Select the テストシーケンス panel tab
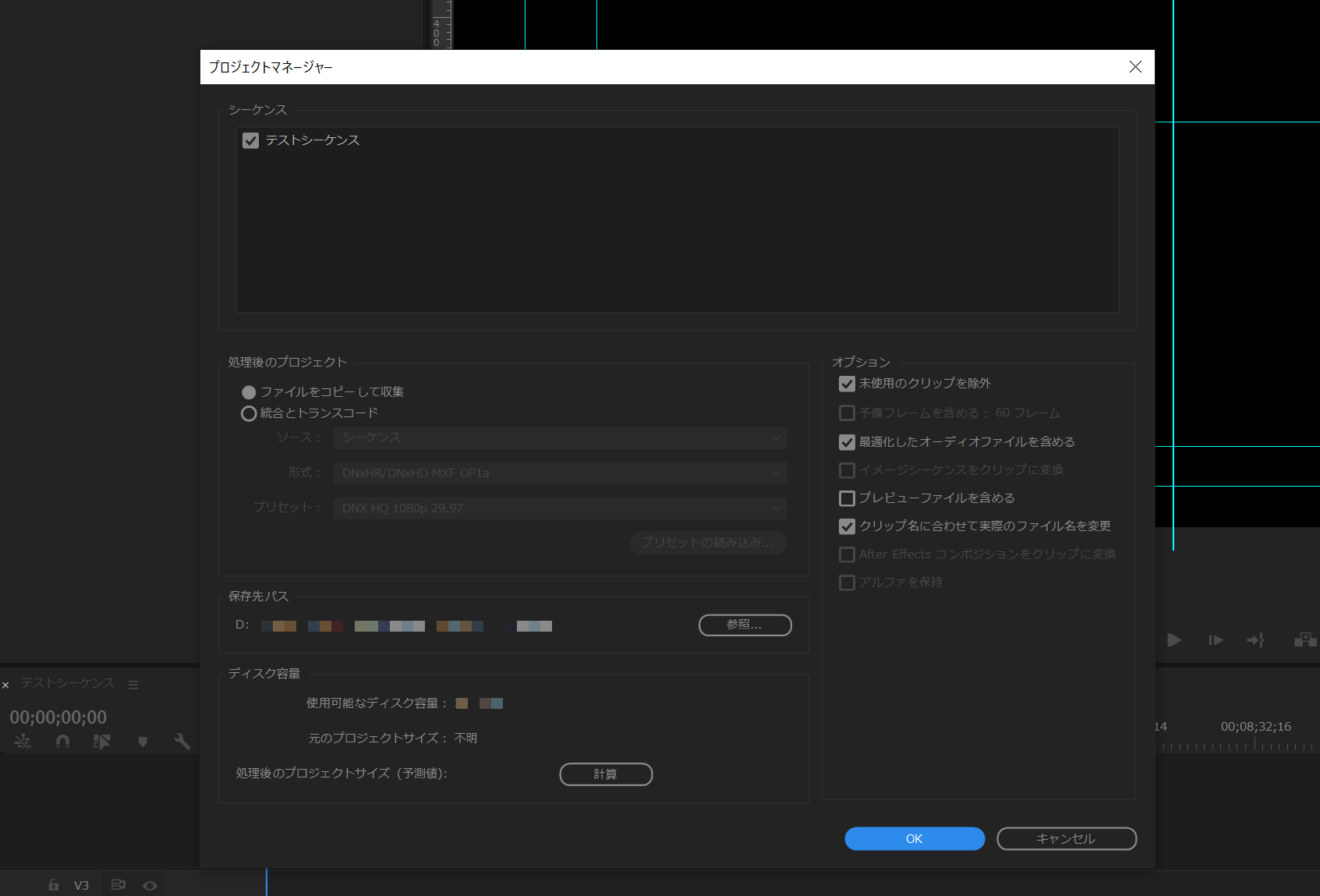1320x896 pixels. coord(67,684)
